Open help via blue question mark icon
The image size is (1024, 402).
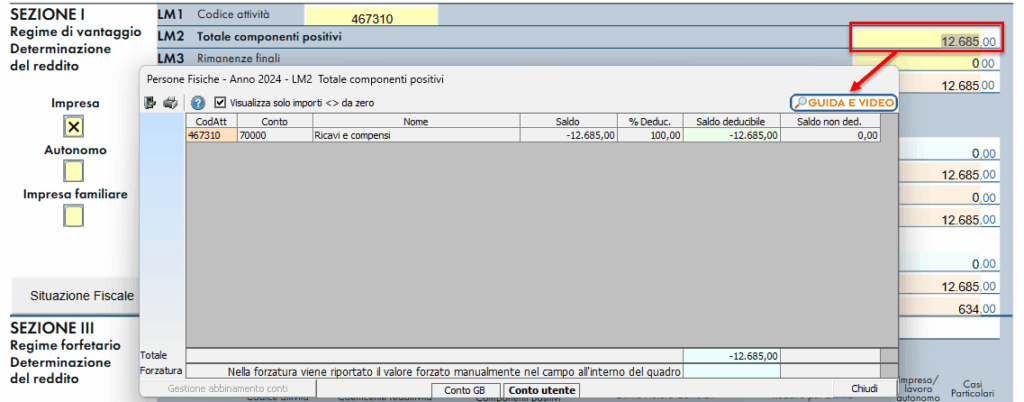(x=198, y=102)
